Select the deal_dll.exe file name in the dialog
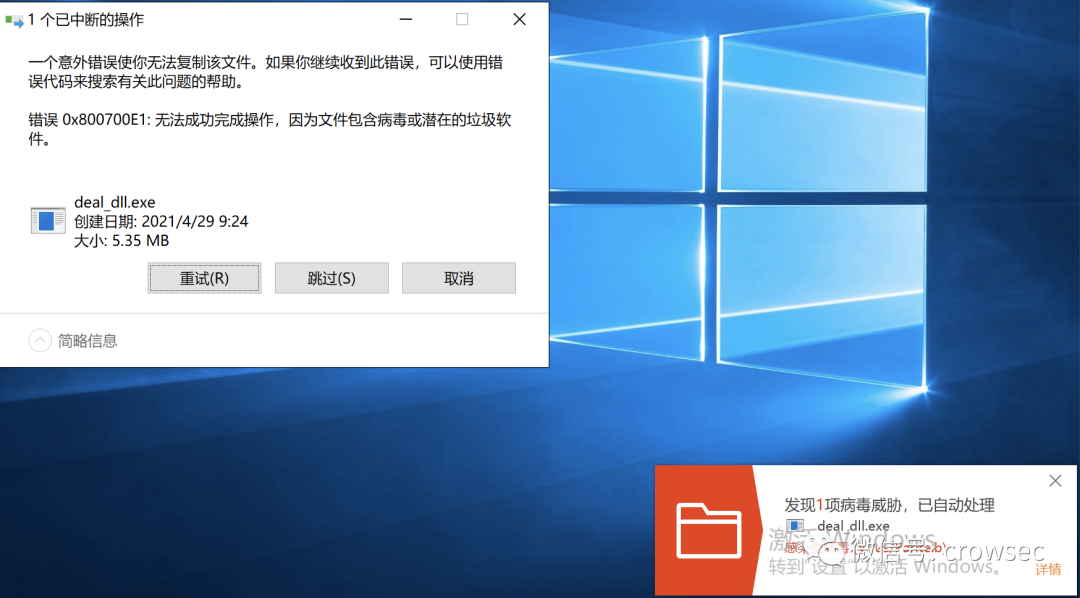This screenshot has height=598, width=1080. pyautogui.click(x=115, y=203)
